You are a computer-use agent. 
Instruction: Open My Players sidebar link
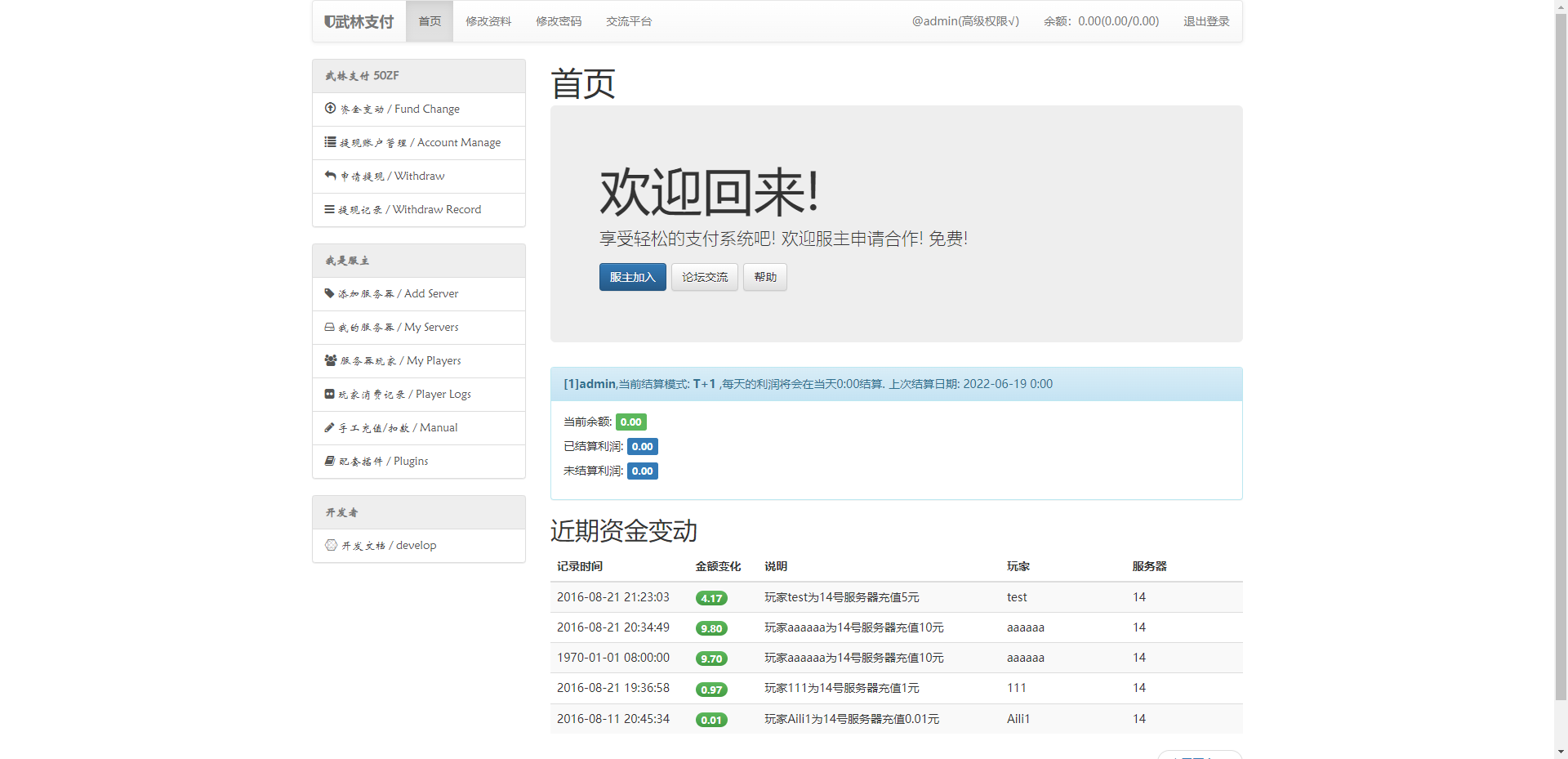(419, 360)
